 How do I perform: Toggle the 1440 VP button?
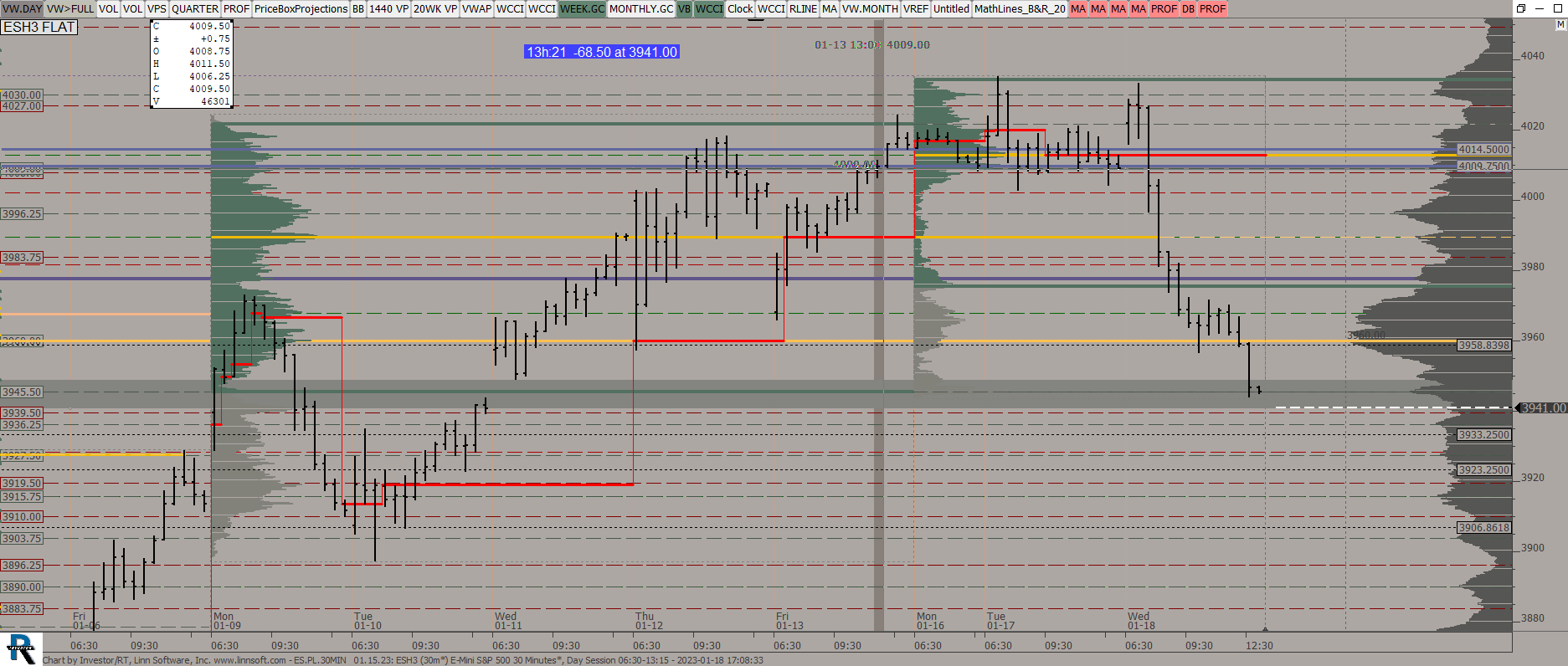click(388, 9)
